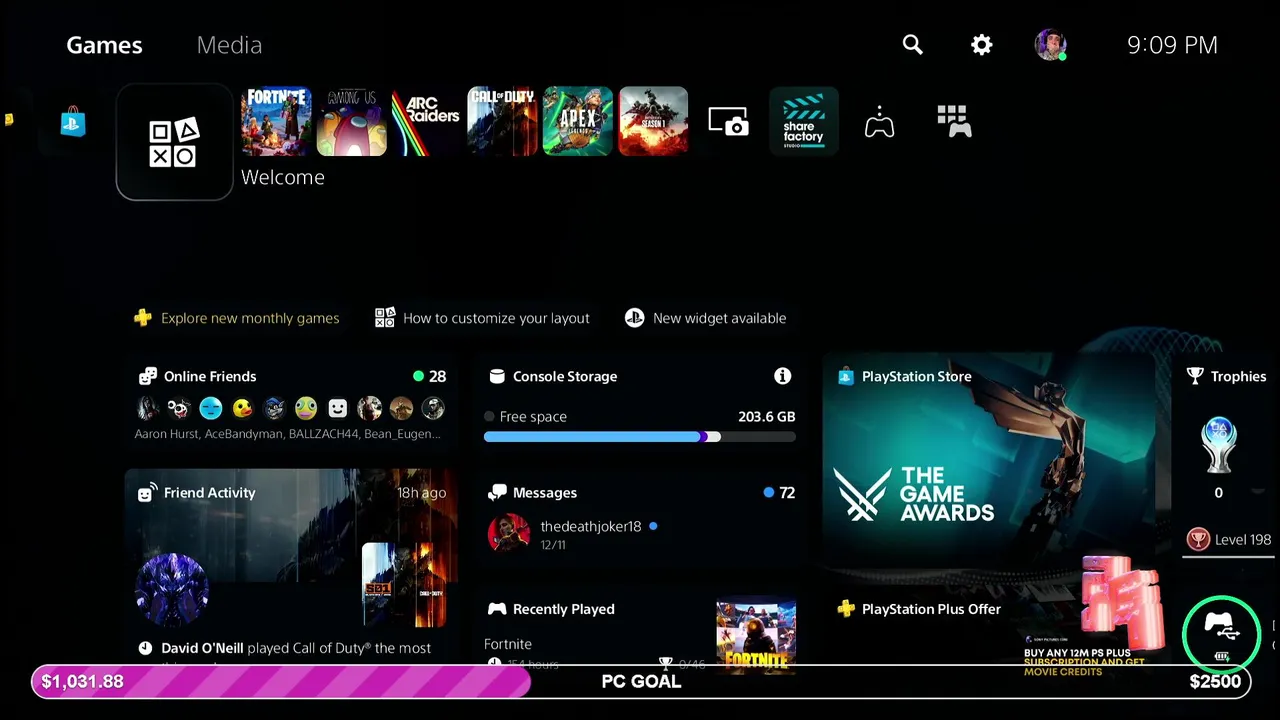Launch the Among Us game tile

(x=352, y=121)
